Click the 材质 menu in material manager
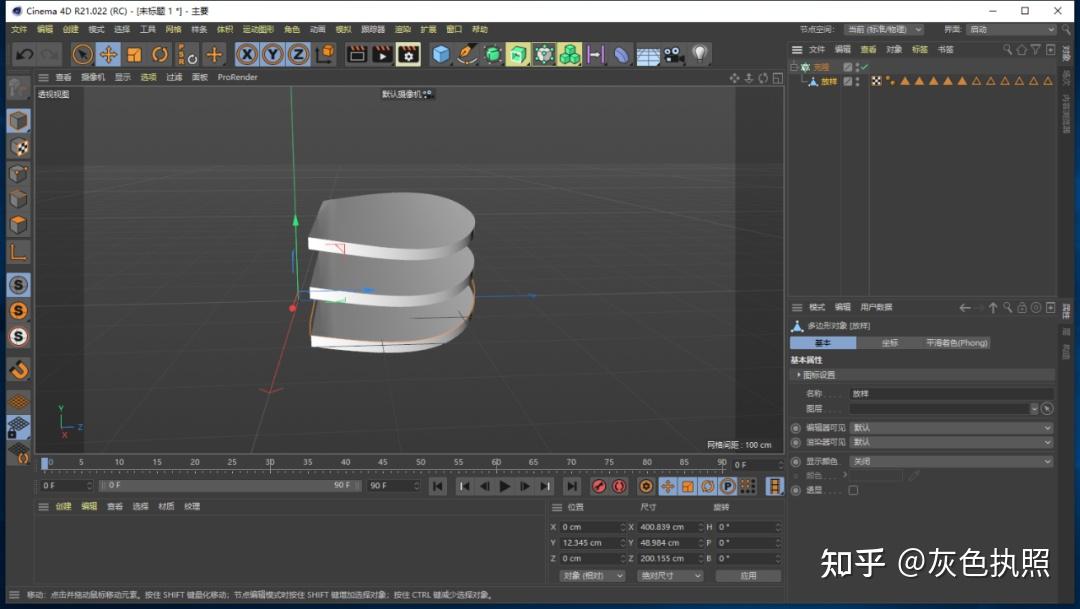 (x=166, y=507)
